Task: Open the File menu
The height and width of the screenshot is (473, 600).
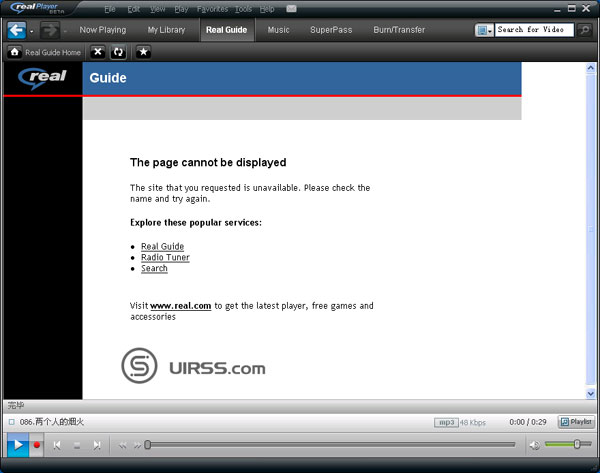Action: coord(110,9)
